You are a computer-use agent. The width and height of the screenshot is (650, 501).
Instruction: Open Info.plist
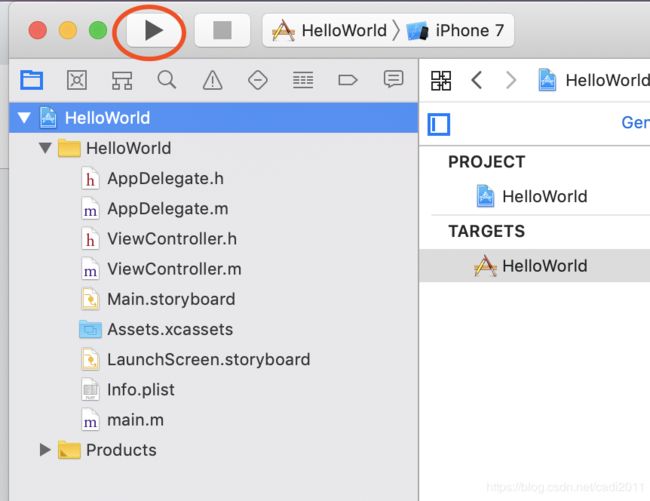pos(128,390)
